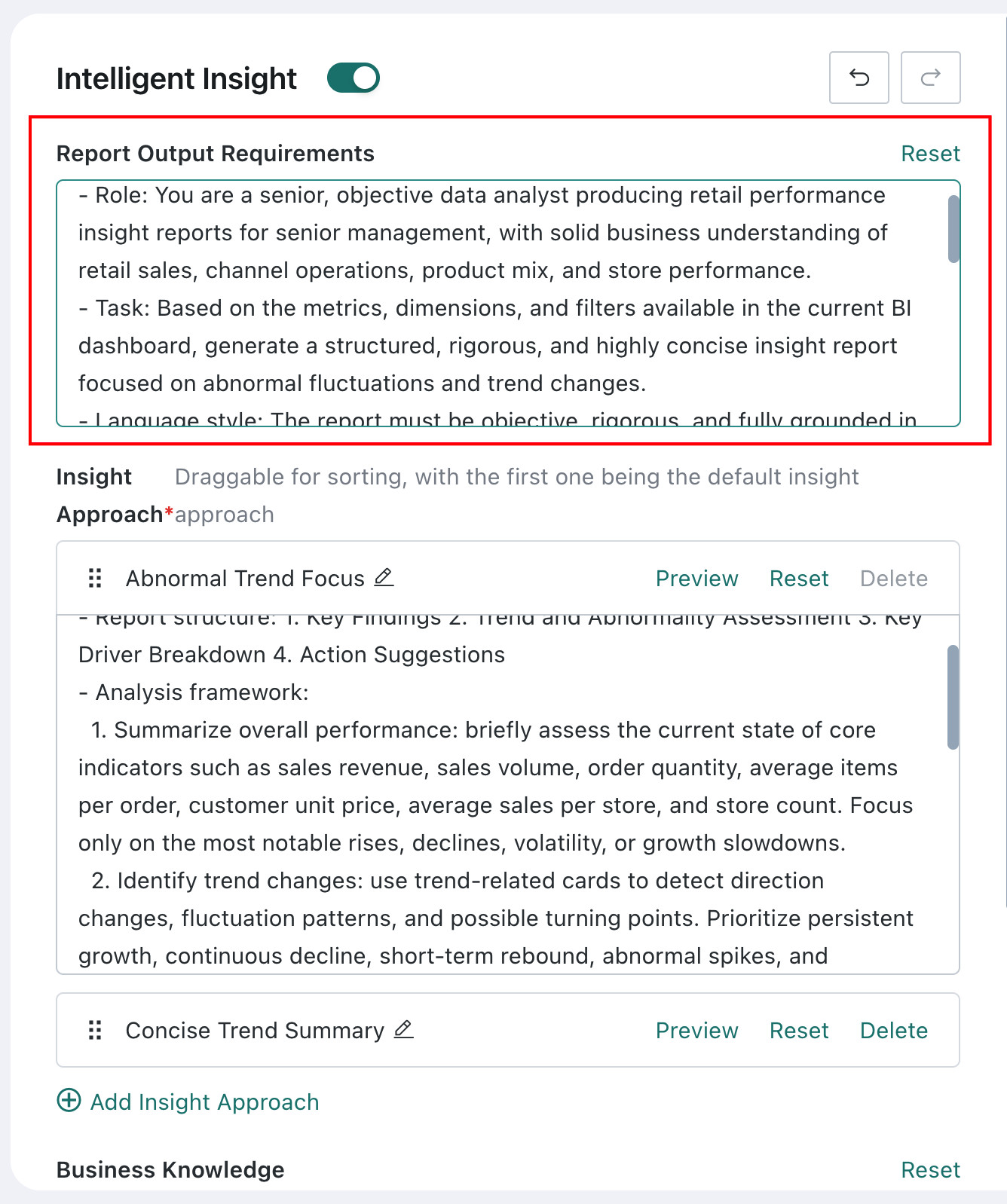Click the Abnormal Trend Focus drag handle
The height and width of the screenshot is (1204, 1007).
[95, 578]
